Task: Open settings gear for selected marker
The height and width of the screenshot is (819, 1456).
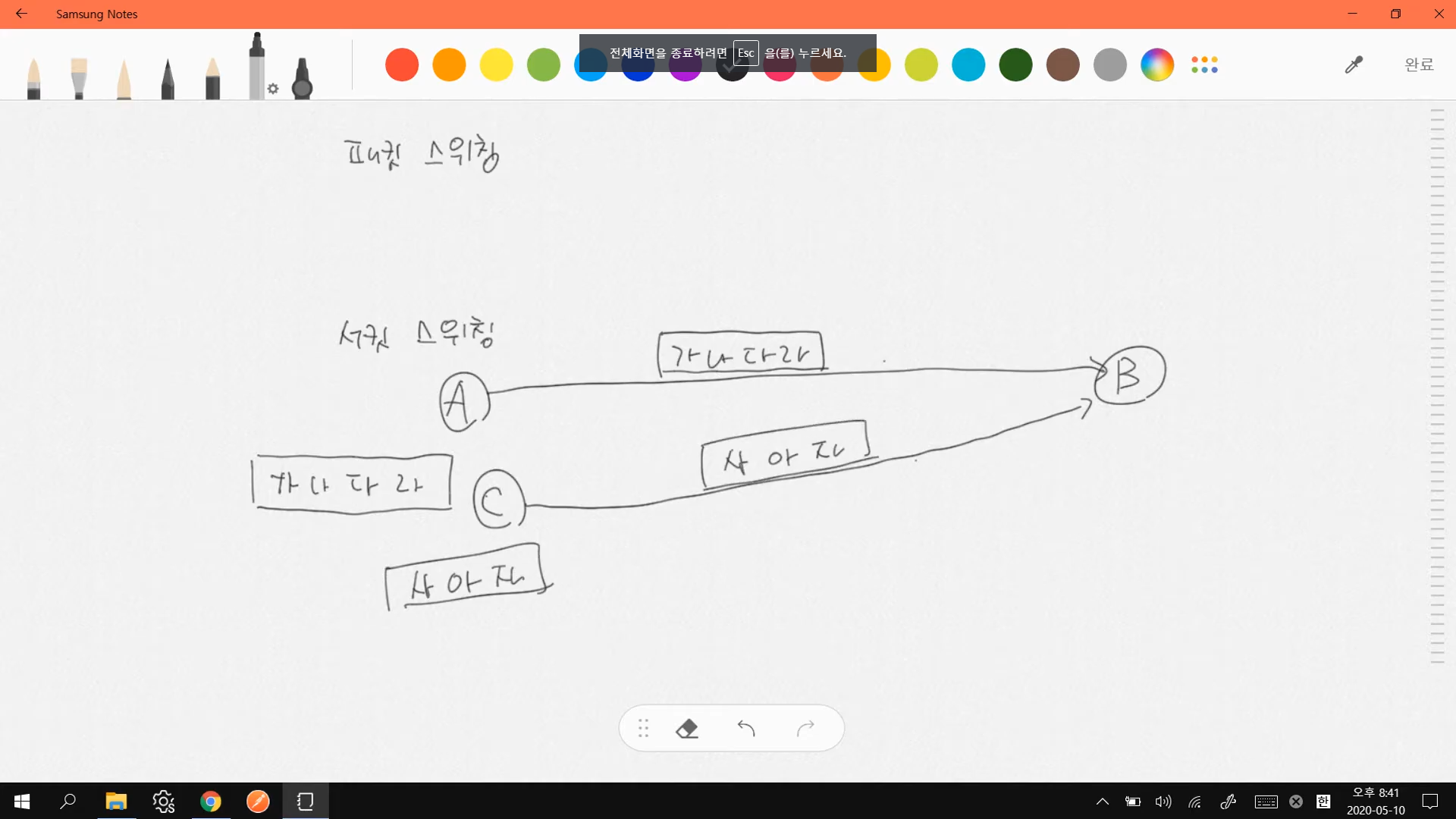Action: [273, 89]
